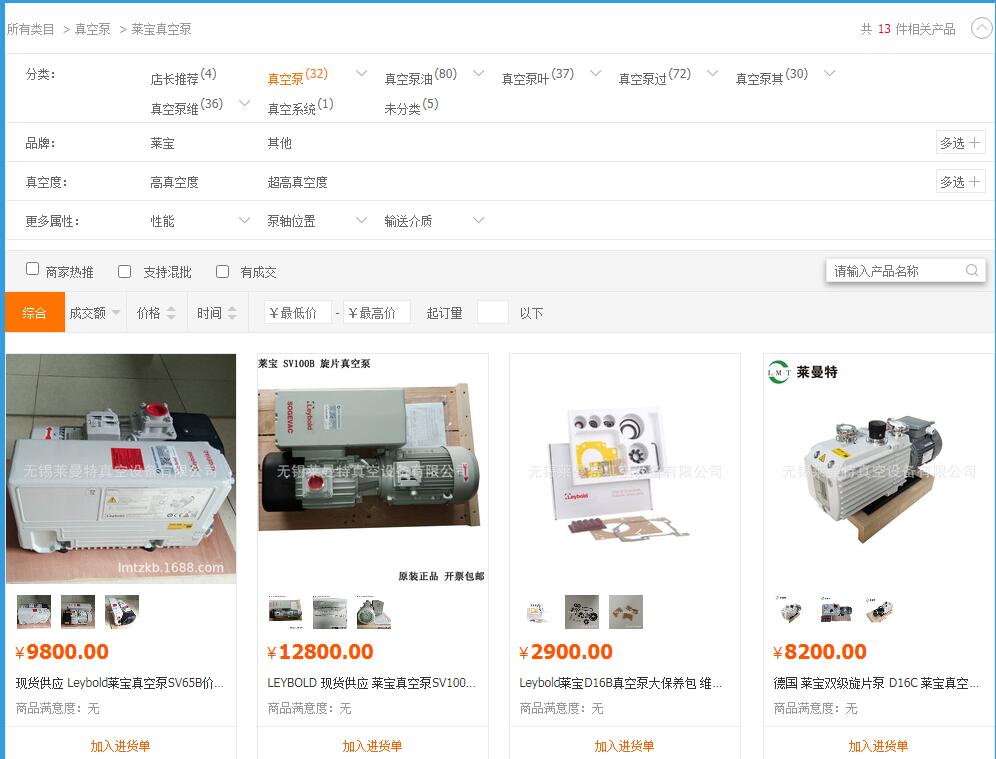Image resolution: width=996 pixels, height=759 pixels.
Task: Click the product name search field
Action: 905,271
